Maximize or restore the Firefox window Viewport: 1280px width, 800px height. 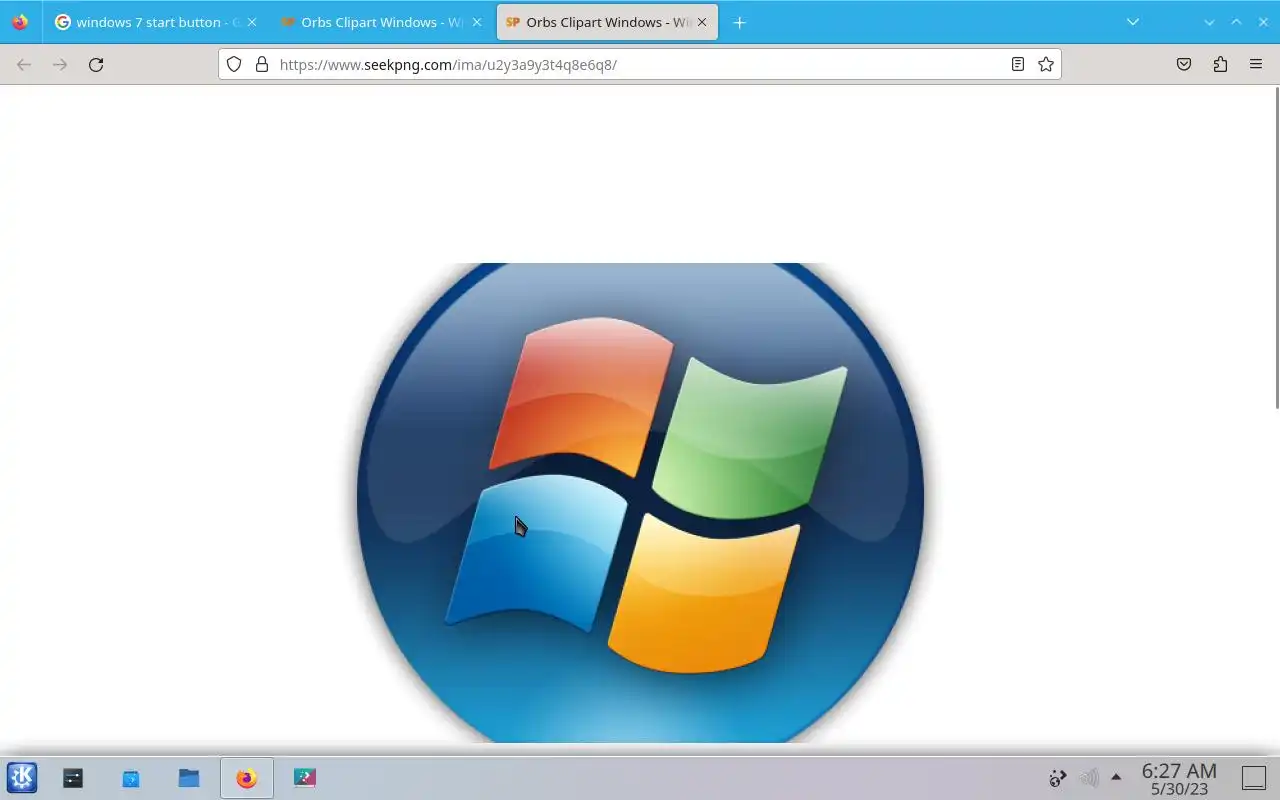(1236, 22)
